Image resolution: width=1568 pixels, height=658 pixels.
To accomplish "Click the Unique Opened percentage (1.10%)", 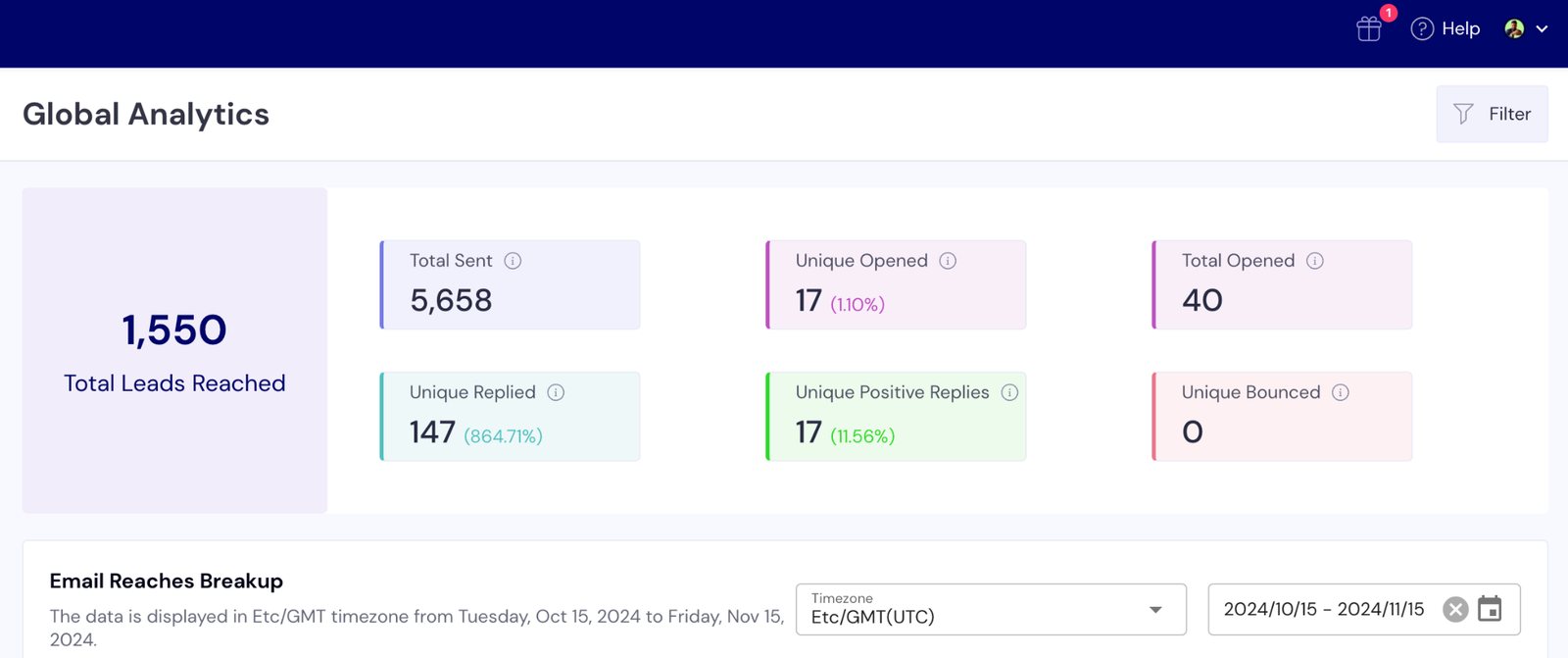I will point(857,304).
